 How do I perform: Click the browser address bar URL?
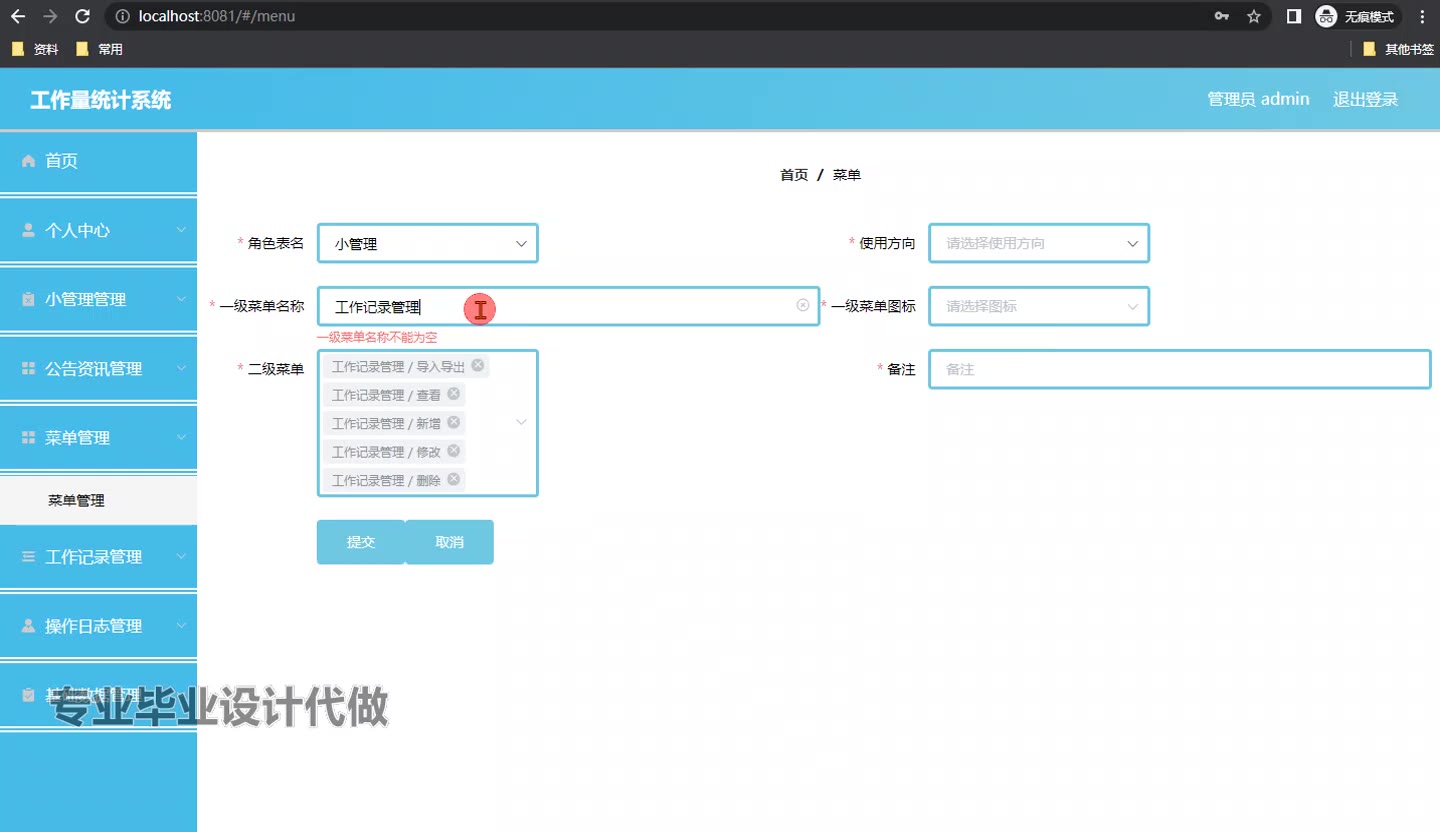pyautogui.click(x=217, y=16)
